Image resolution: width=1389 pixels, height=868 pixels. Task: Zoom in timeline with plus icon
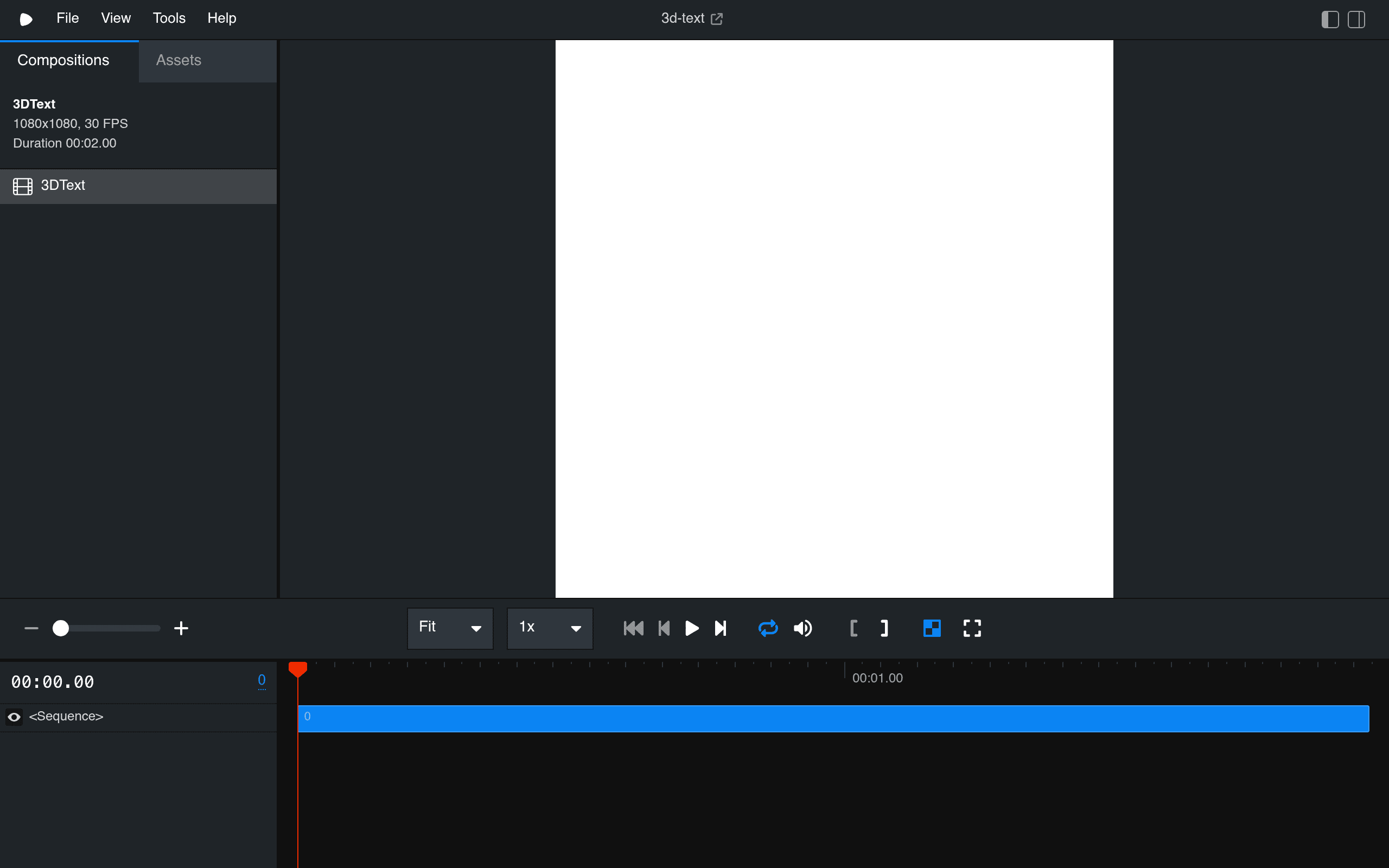(181, 629)
